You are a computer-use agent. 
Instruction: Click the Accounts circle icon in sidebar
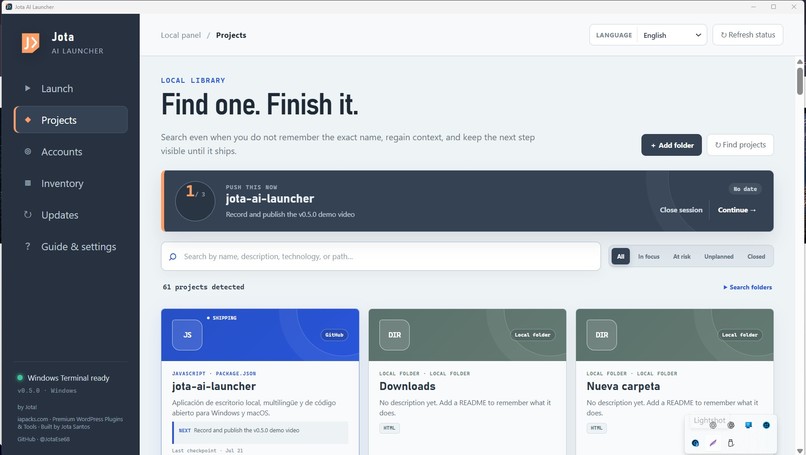tap(28, 152)
